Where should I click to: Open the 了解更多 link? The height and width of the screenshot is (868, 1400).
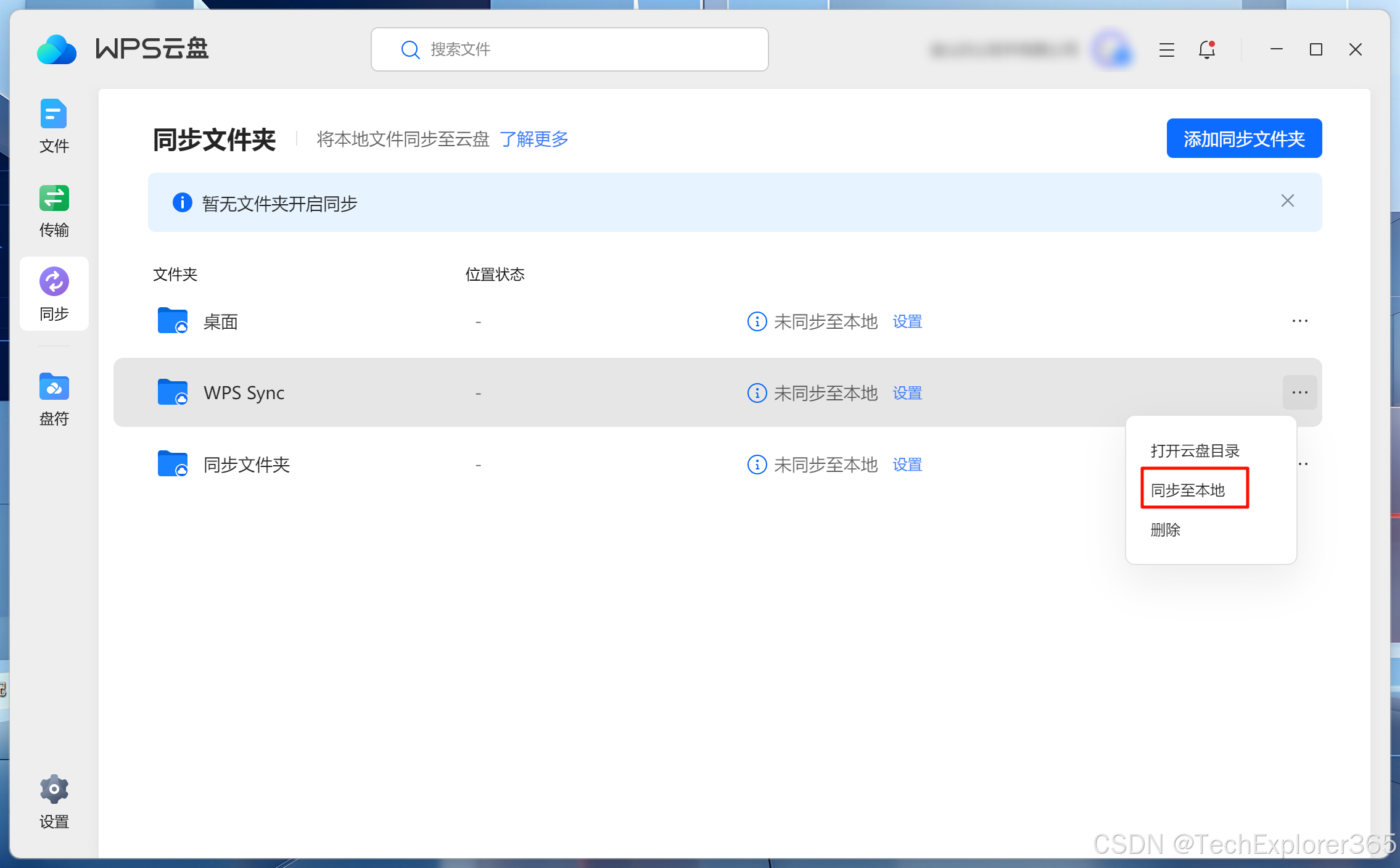533,139
